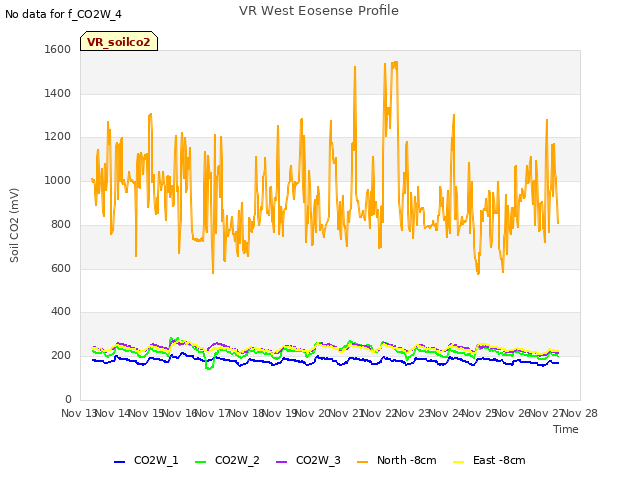Toggle the CO2W_2 legend entry
Image resolution: width=640 pixels, height=480 pixels.
pos(227,460)
